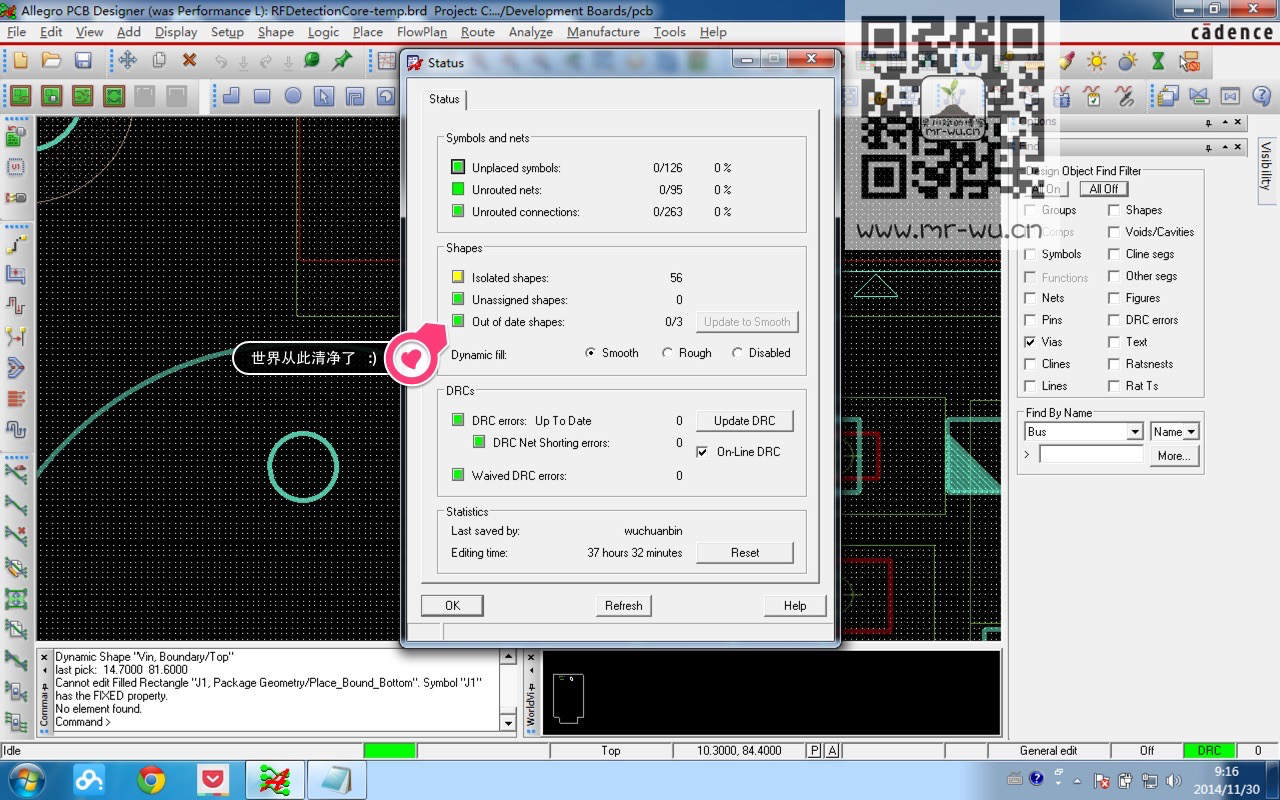Check the DRC errors filter
The height and width of the screenshot is (800, 1280).
tap(1114, 319)
